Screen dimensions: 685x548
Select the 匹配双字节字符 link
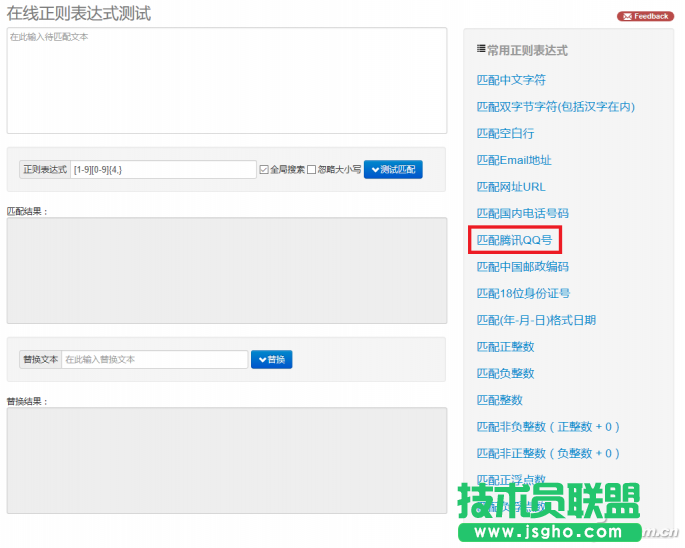[555, 107]
